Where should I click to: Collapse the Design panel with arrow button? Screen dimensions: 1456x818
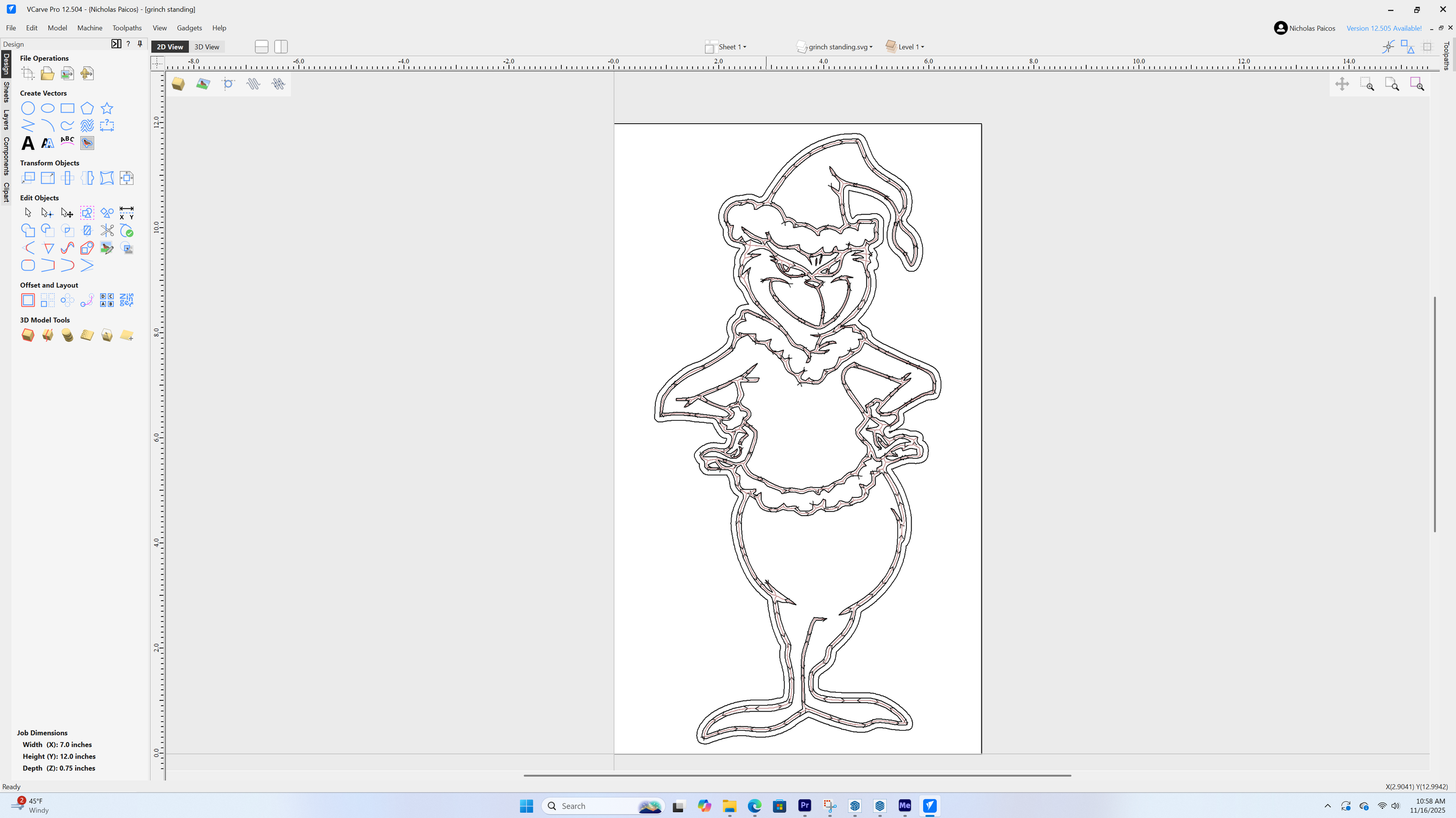tap(116, 44)
